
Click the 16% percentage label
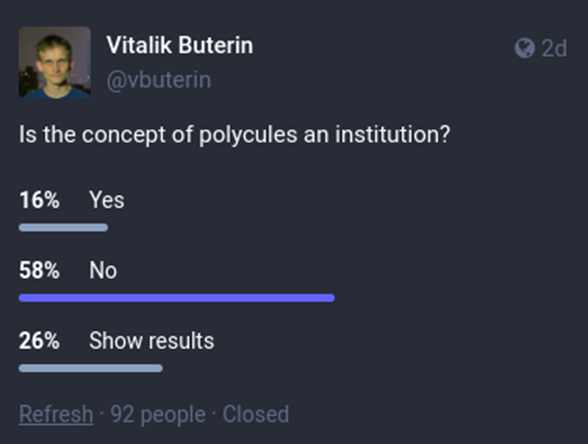[x=39, y=200]
